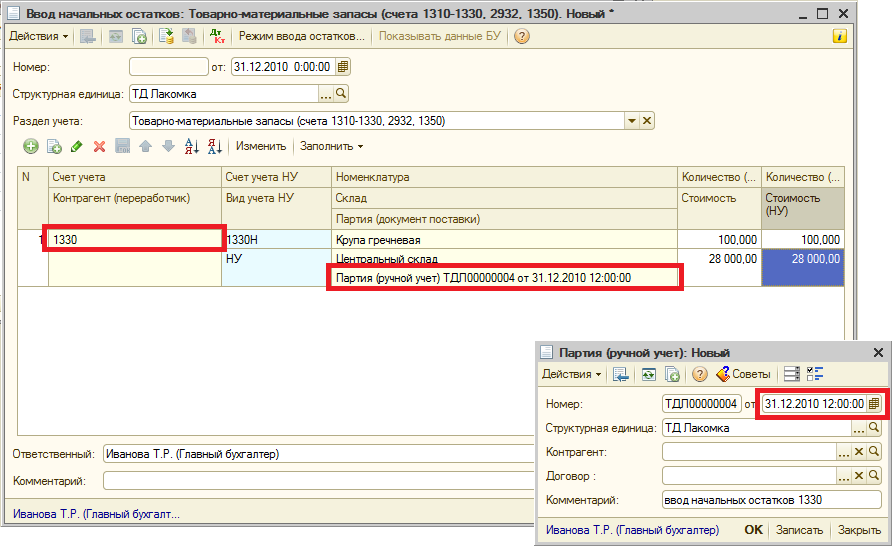Expand the Раздел учета dropdown list

tap(631, 121)
